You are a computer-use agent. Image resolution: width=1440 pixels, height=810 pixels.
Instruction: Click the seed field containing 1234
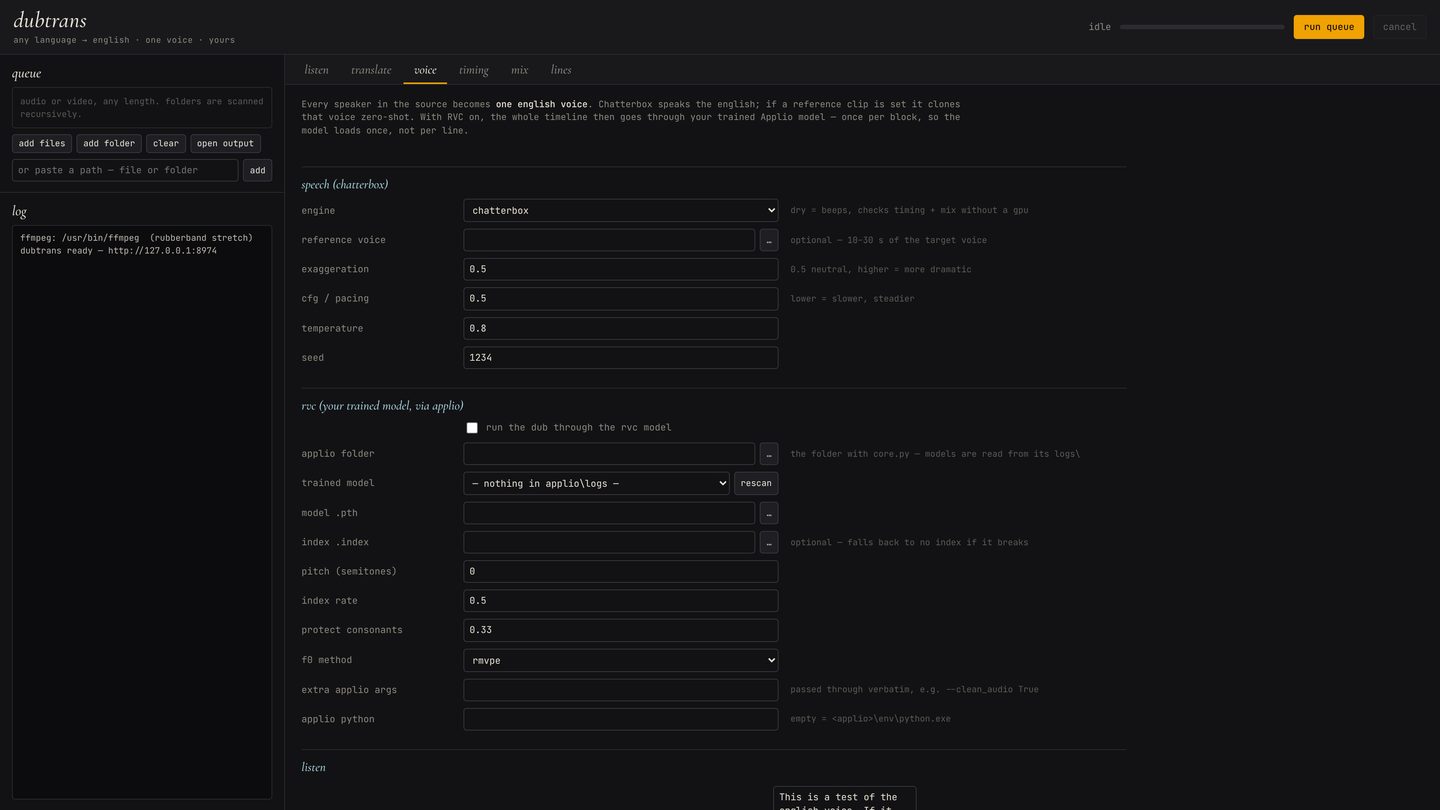click(x=621, y=358)
